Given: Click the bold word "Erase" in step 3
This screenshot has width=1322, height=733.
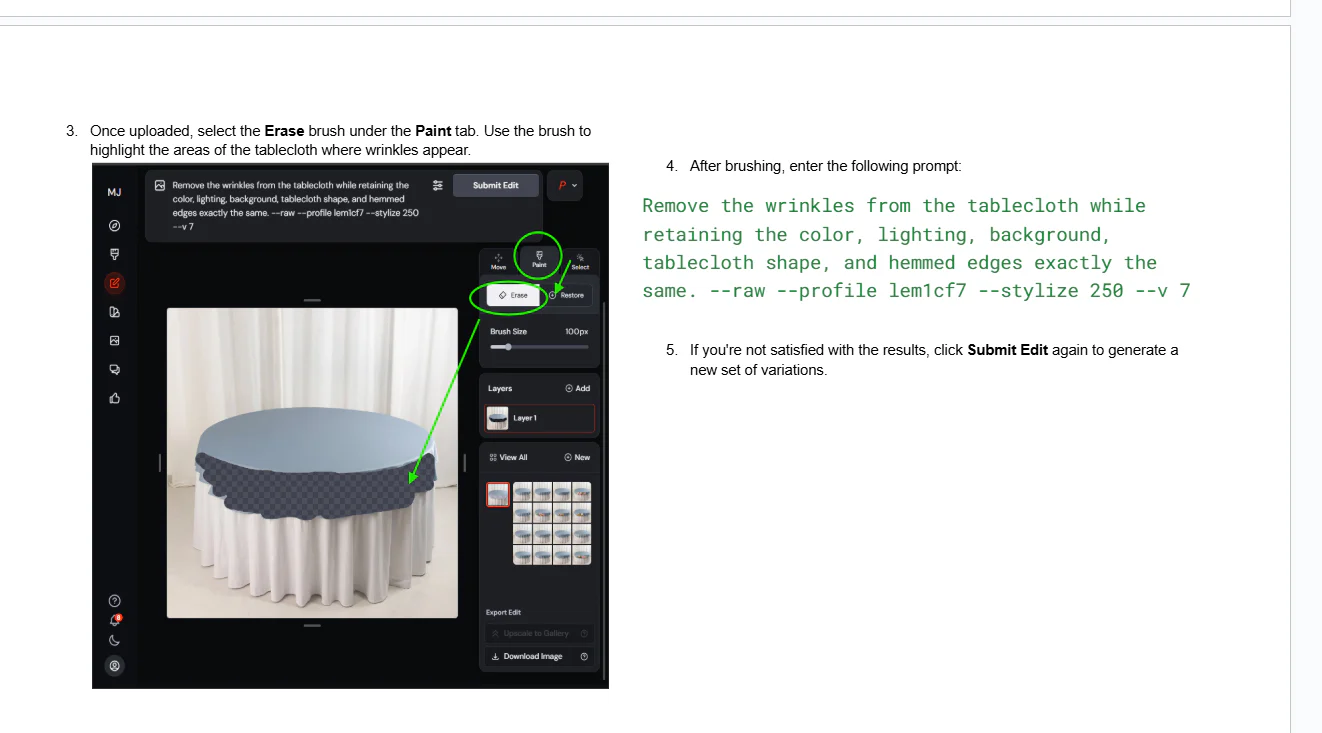Looking at the screenshot, I should (284, 131).
